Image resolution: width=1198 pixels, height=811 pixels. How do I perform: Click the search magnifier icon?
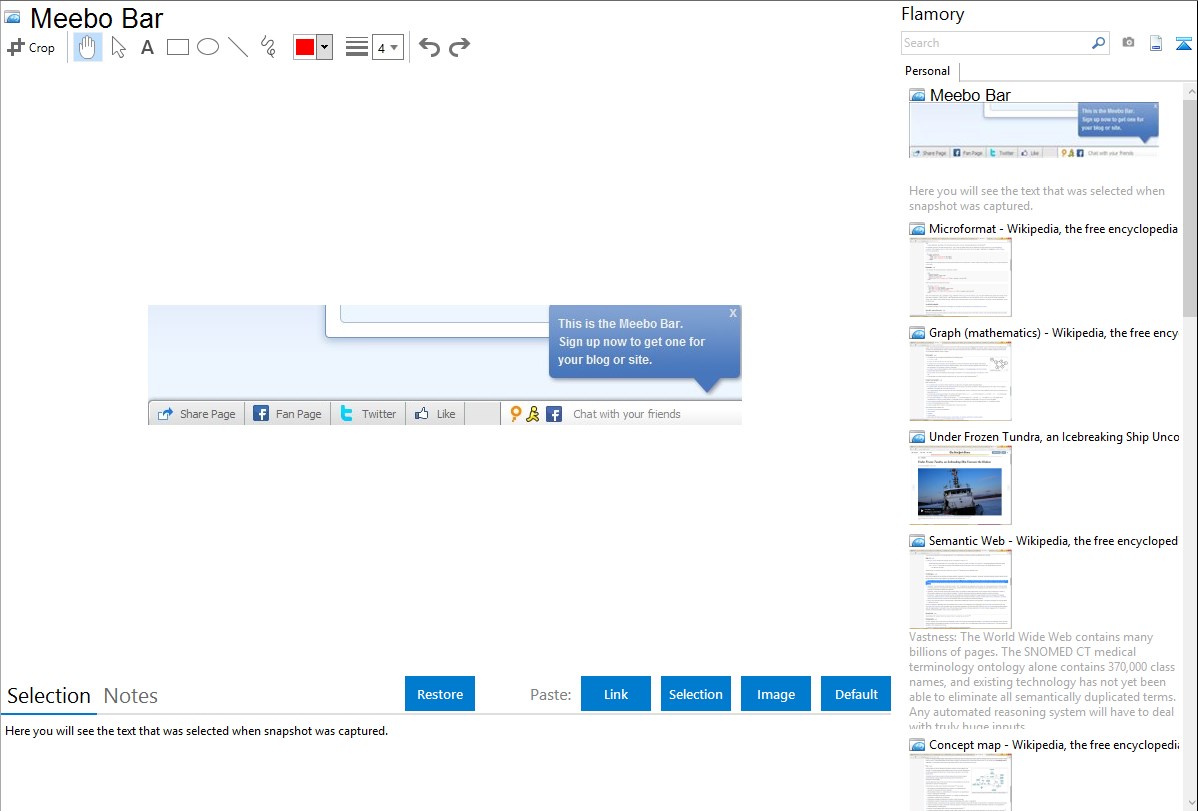pos(1099,43)
